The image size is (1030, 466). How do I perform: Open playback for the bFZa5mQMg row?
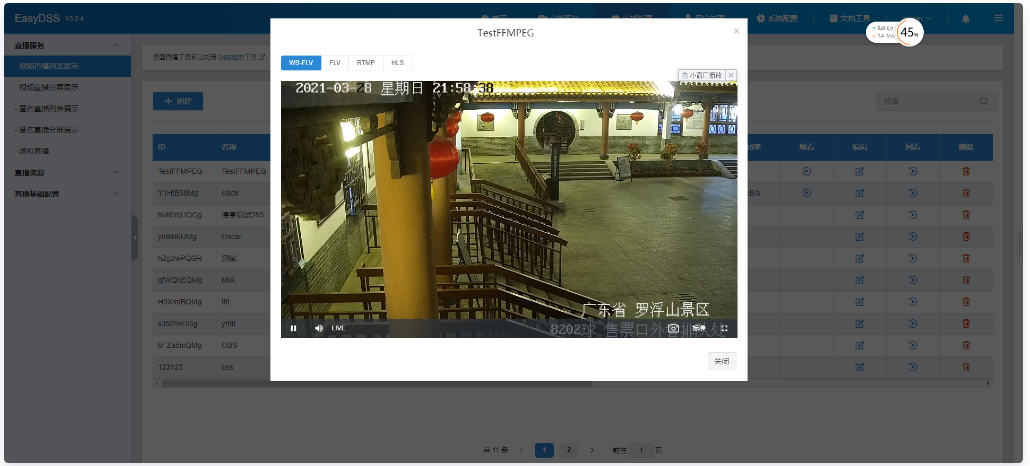click(x=912, y=345)
